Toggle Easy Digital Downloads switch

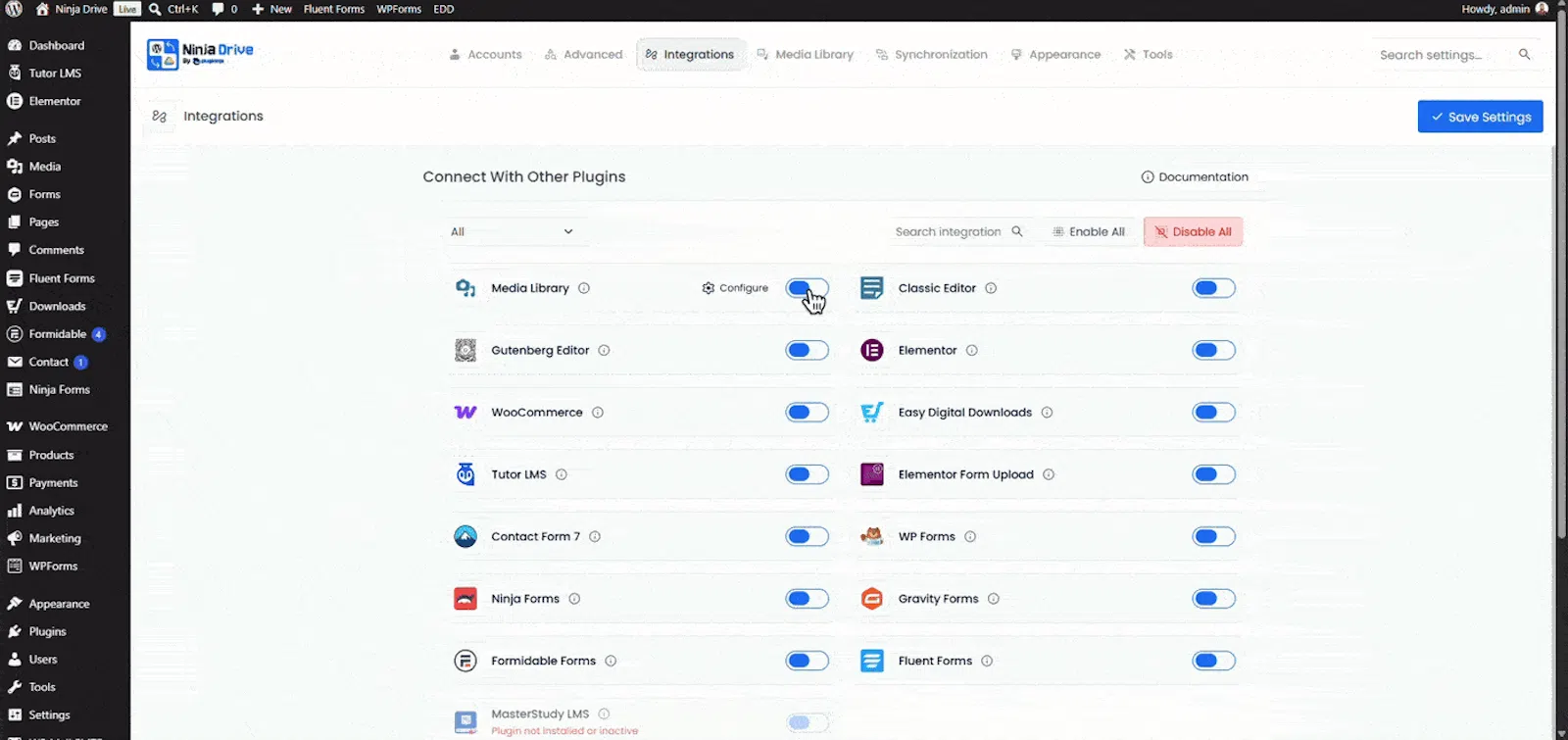[1213, 413]
